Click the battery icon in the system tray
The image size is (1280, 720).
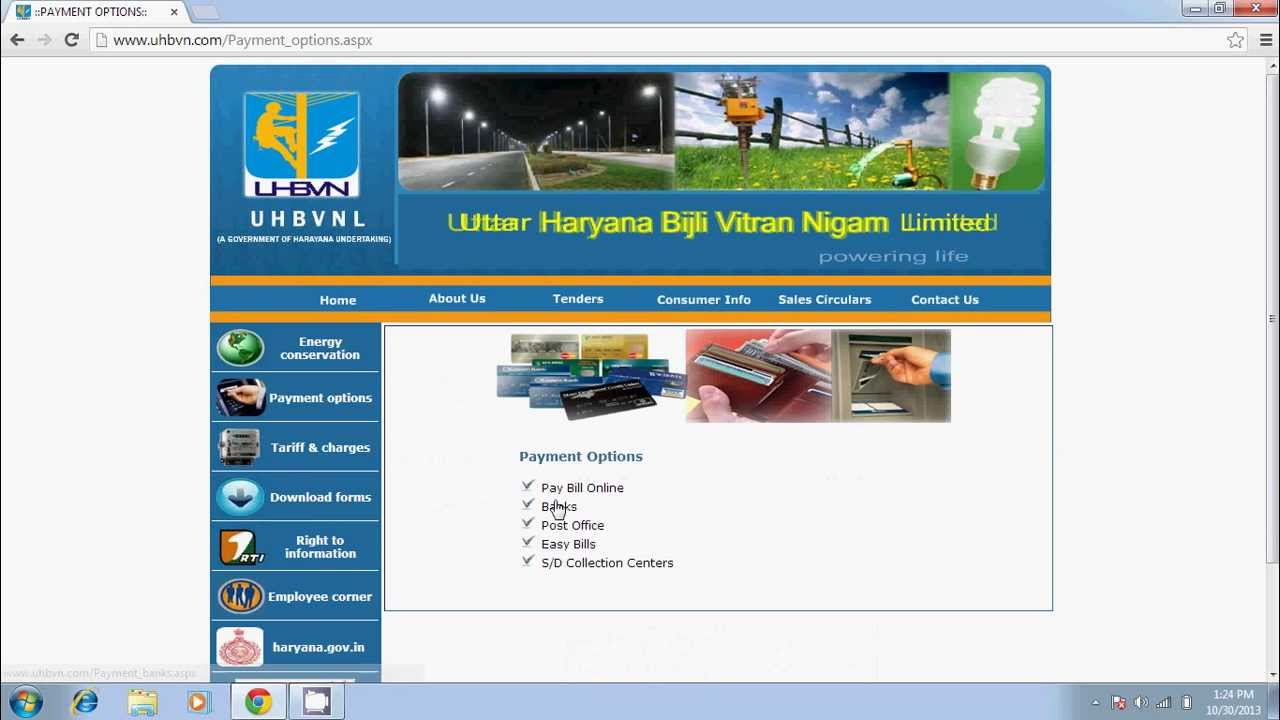tap(1187, 703)
